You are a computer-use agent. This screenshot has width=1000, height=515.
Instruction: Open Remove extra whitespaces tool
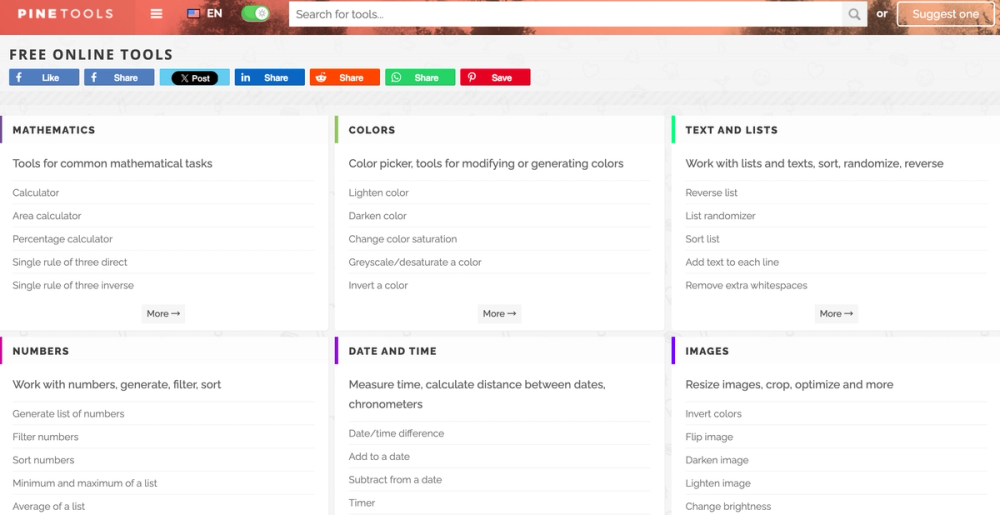click(x=746, y=286)
